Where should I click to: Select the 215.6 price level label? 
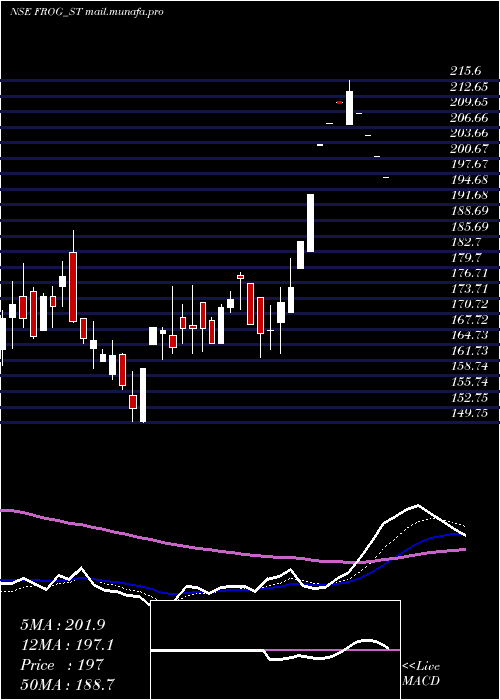point(465,71)
